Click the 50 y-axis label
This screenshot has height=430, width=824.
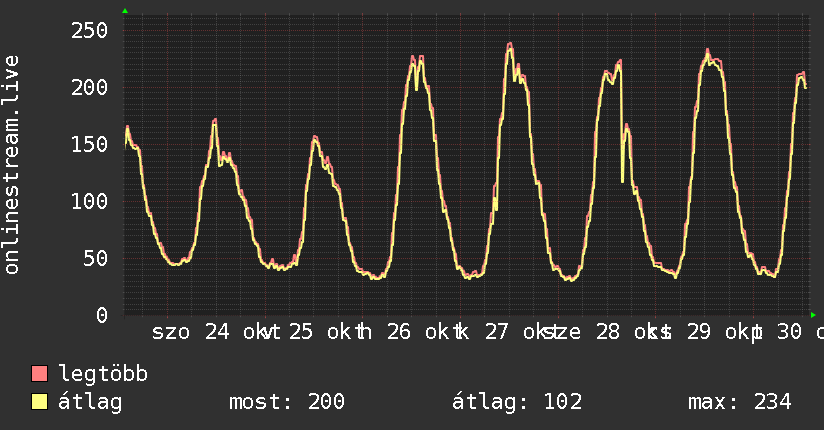click(96, 258)
